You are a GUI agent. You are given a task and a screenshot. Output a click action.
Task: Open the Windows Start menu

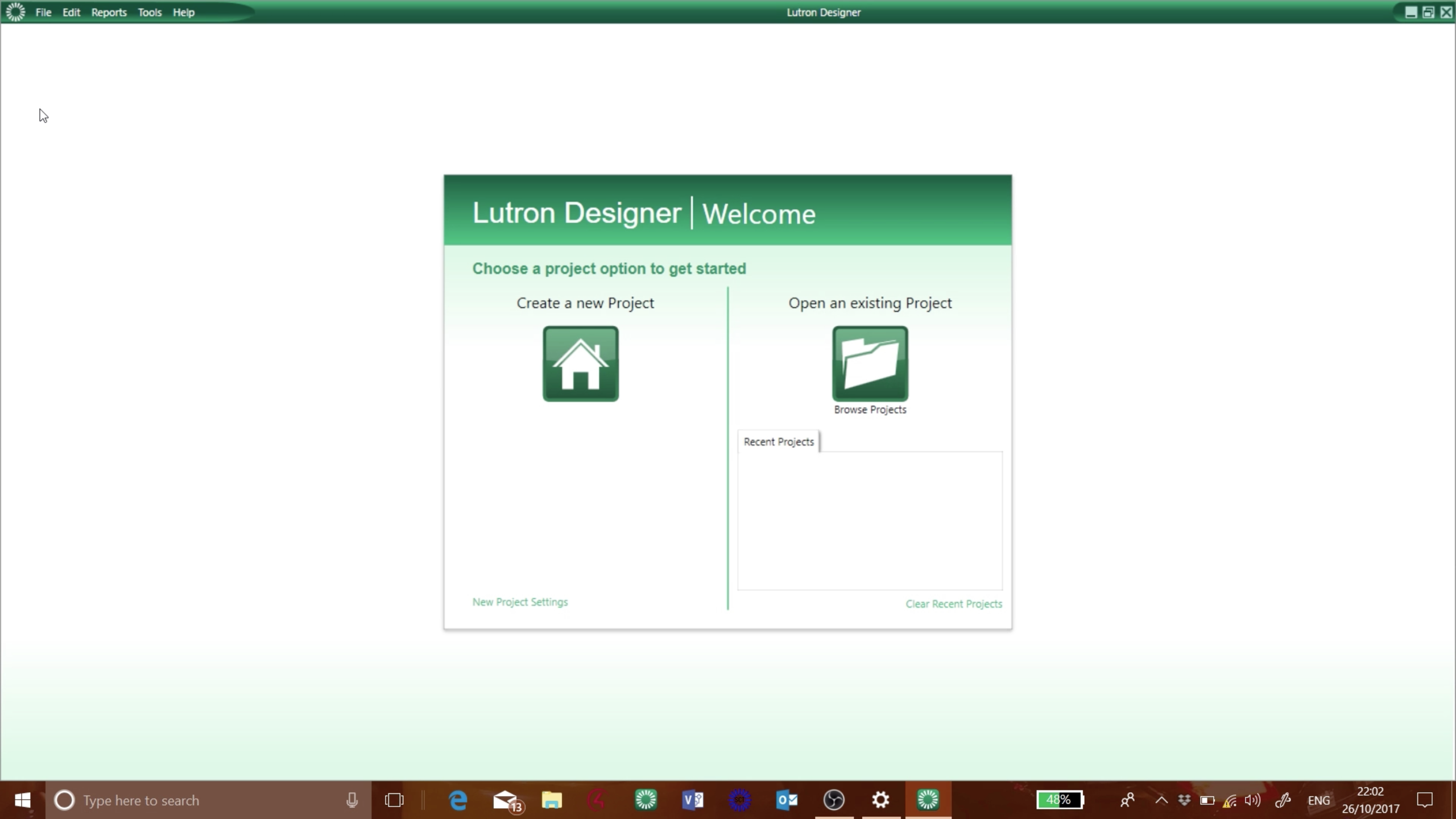coord(22,800)
